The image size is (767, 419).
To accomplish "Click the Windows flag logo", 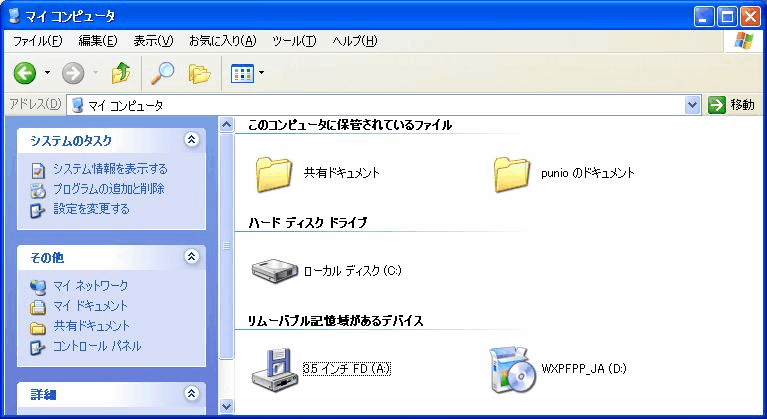I will tap(744, 41).
